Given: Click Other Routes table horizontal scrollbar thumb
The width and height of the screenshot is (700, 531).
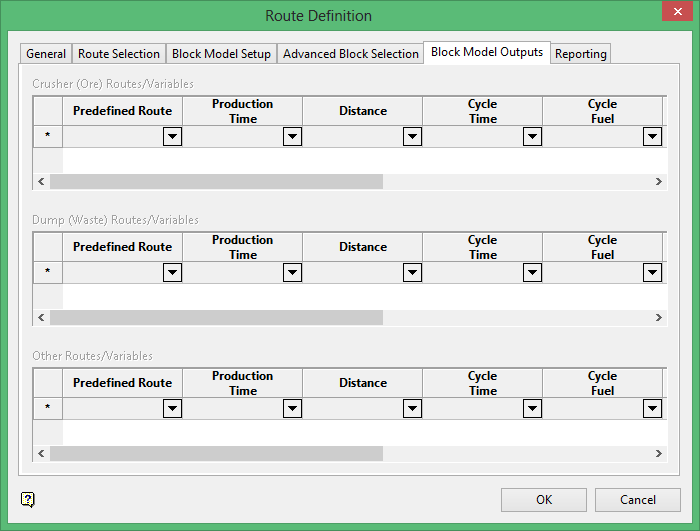Looking at the screenshot, I should tap(217, 453).
